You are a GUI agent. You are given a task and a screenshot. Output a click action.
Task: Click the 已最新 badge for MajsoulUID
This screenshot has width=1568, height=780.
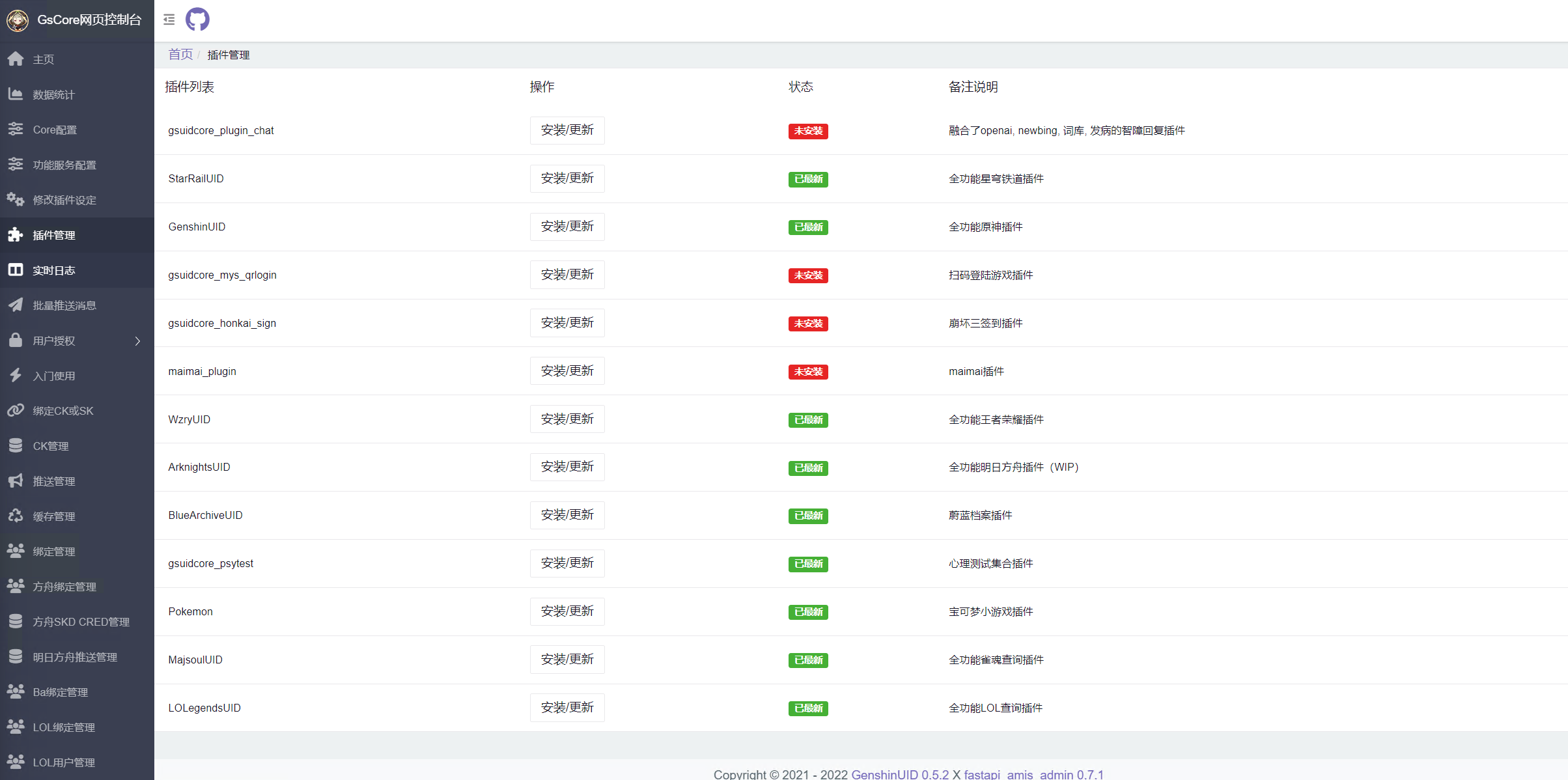click(x=808, y=660)
